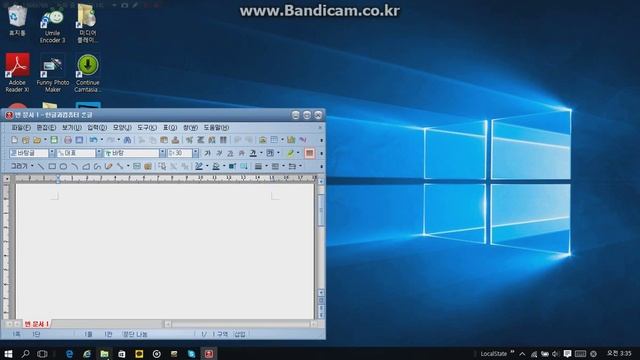Click the New Document icon

tap(14, 140)
